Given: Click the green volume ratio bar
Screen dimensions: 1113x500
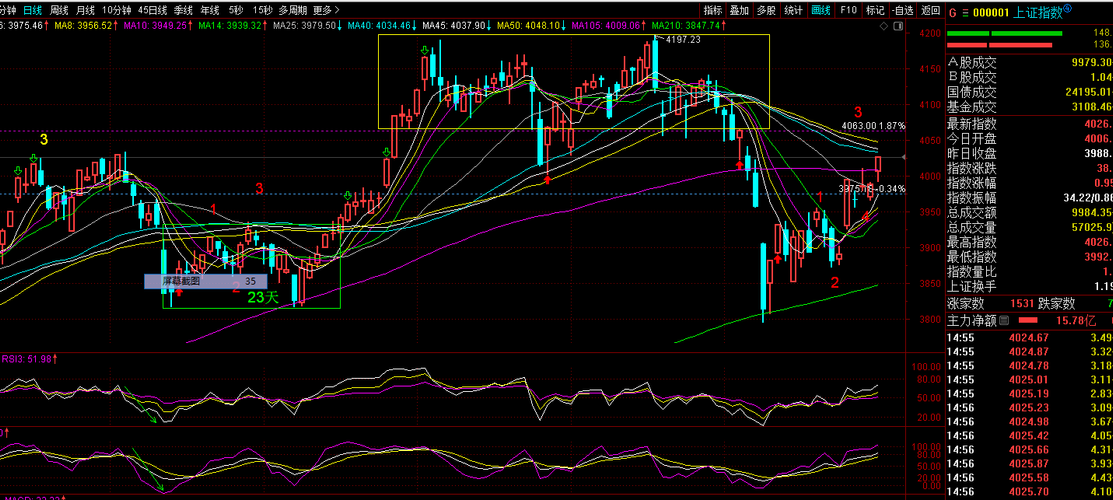Looking at the screenshot, I should tap(1004, 33).
